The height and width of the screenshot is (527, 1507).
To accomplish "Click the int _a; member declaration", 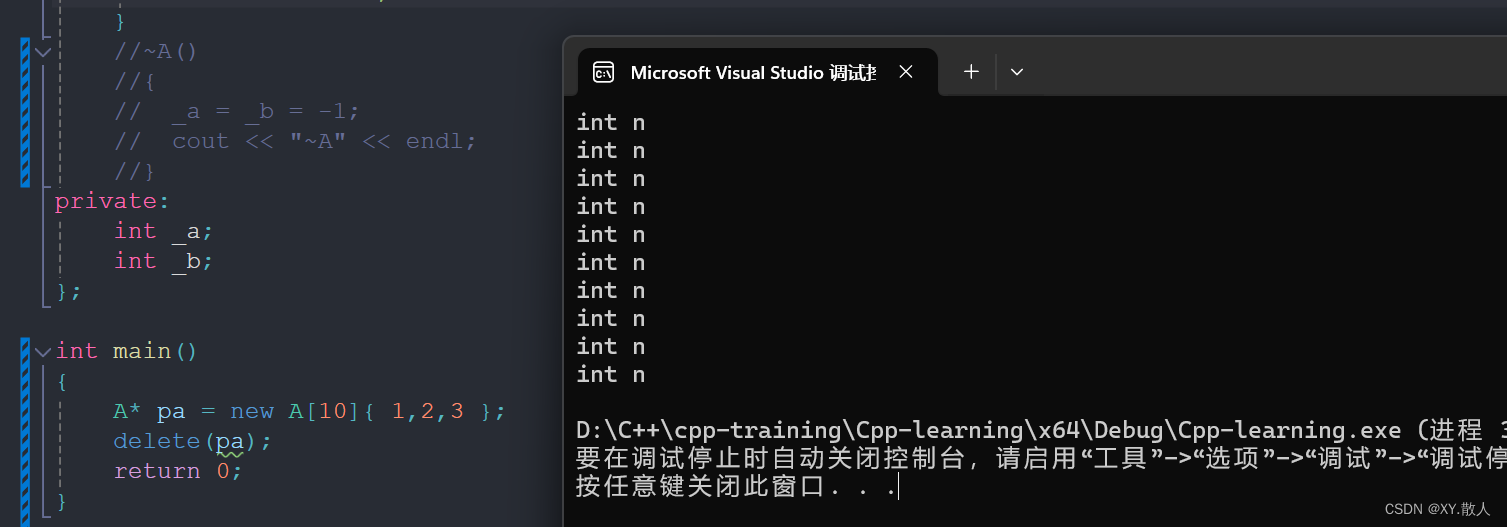I will (x=164, y=231).
